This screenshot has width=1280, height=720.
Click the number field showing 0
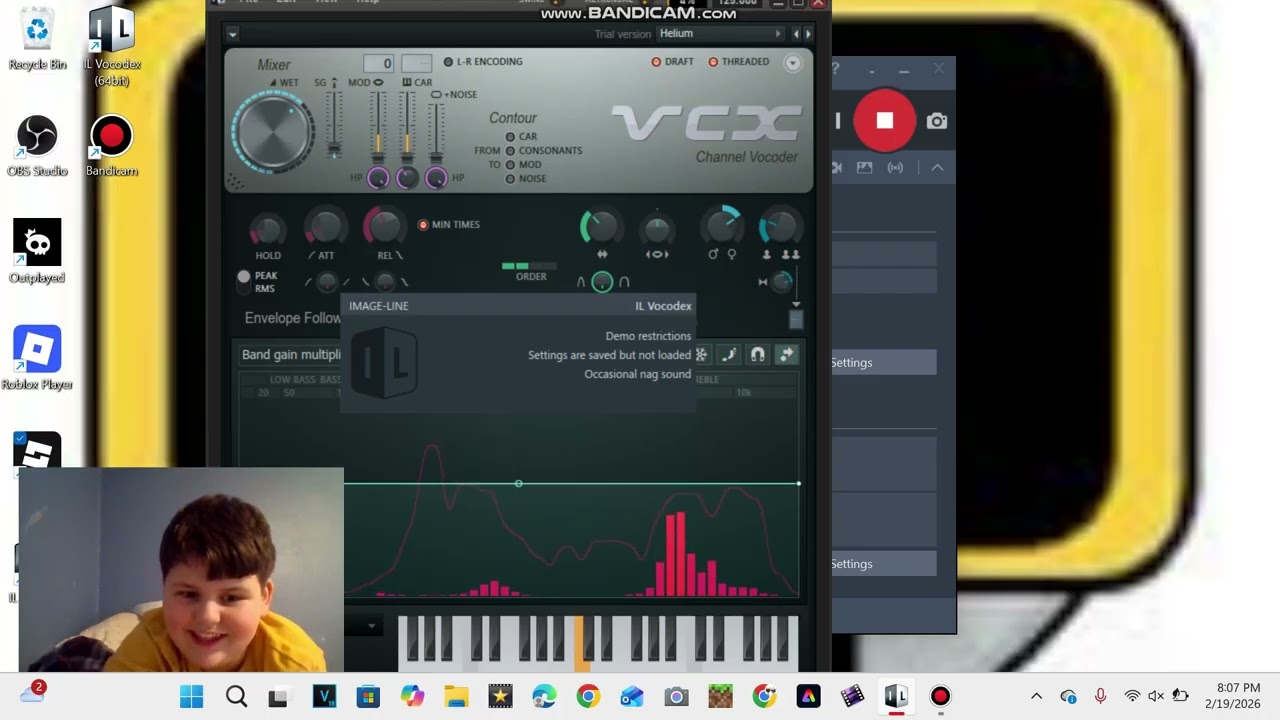click(x=379, y=63)
